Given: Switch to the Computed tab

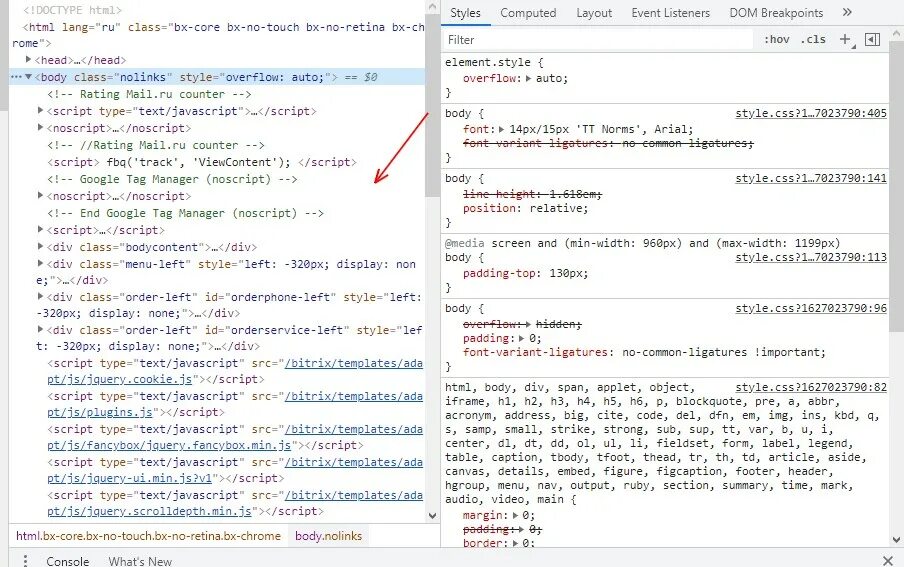Looking at the screenshot, I should (528, 13).
